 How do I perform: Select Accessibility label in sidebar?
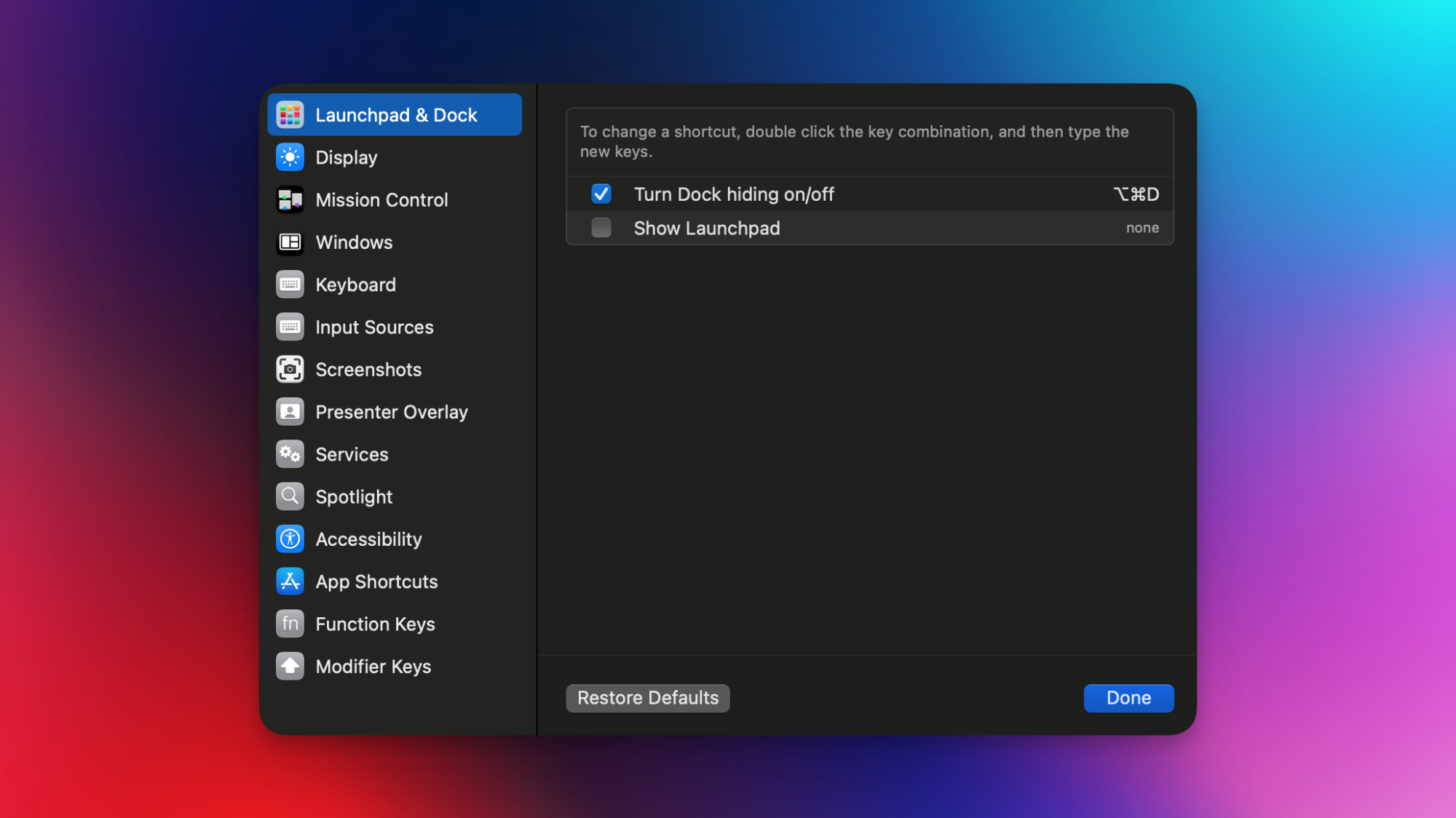(368, 539)
